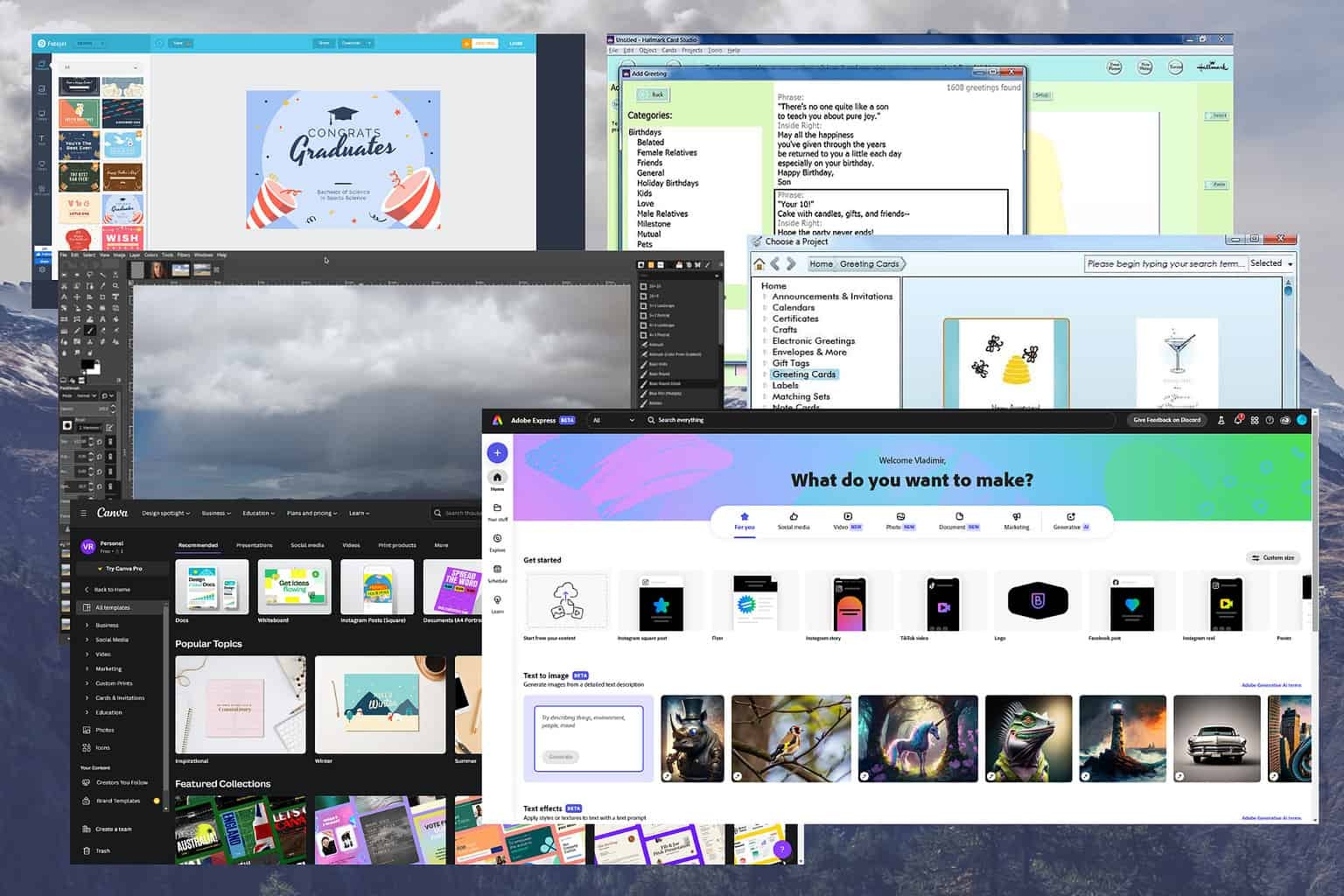
Task: Click Give Feedback on Discord button
Action: 1166,420
